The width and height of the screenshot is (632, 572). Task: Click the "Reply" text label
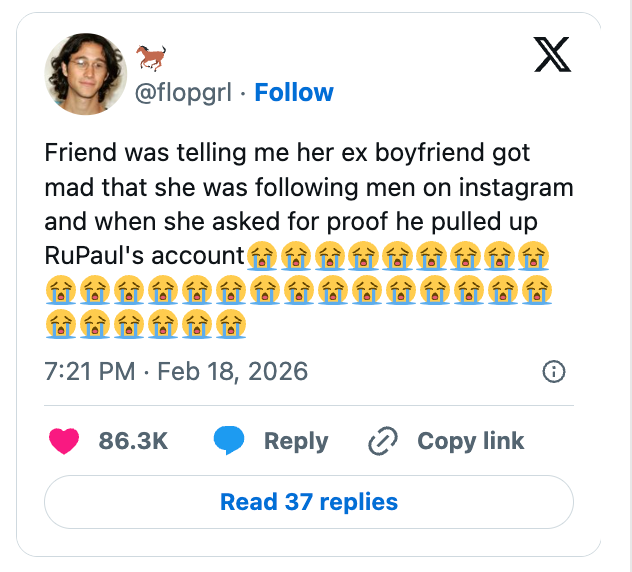point(296,441)
